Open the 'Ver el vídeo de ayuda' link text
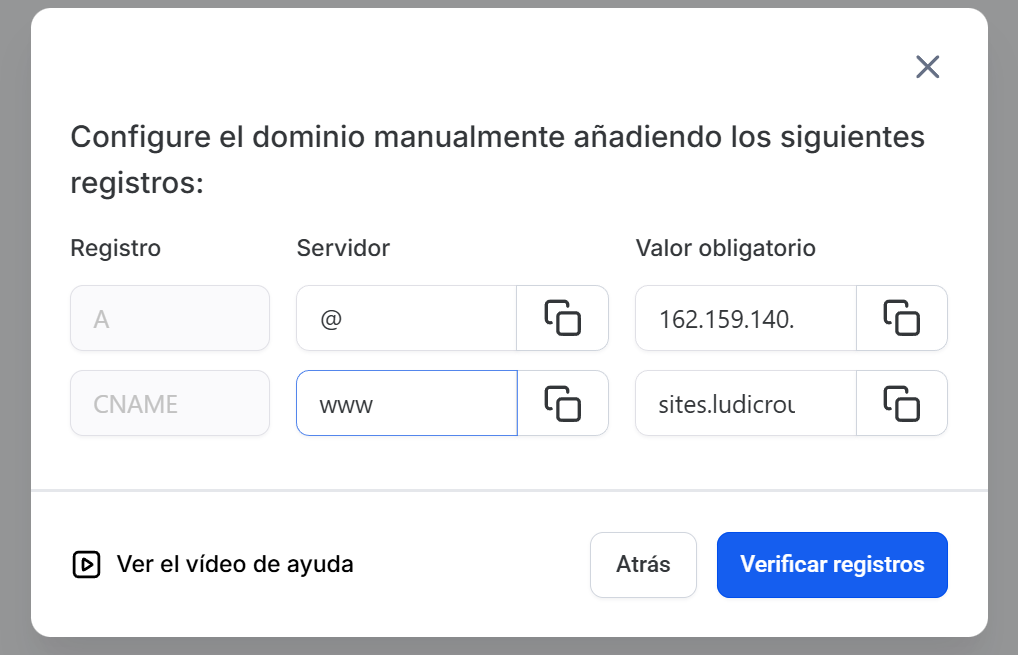This screenshot has width=1018, height=655. (x=235, y=565)
